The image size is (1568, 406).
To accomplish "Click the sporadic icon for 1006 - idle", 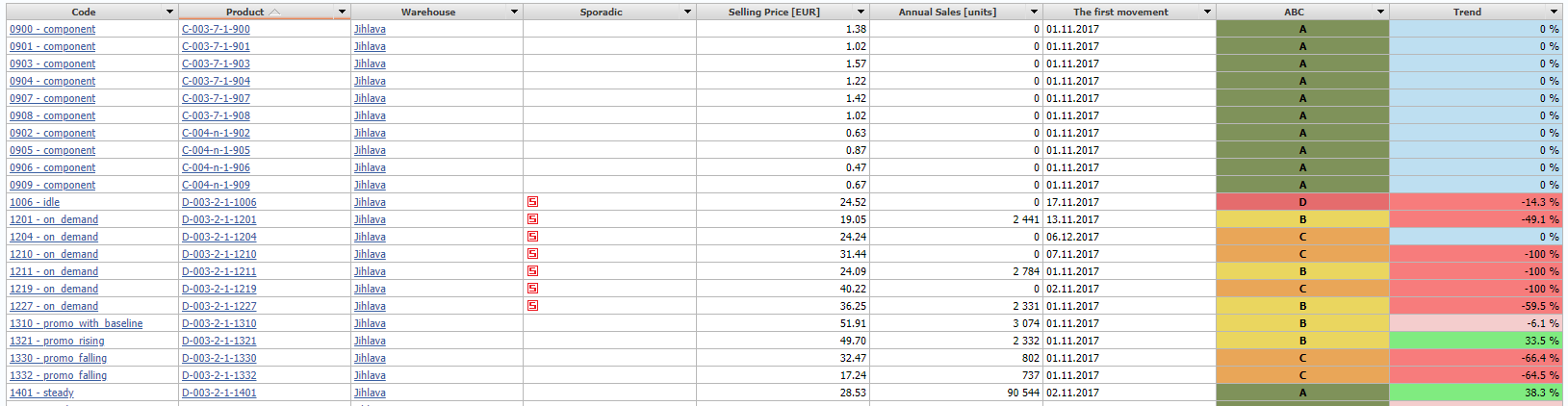I will click(532, 202).
